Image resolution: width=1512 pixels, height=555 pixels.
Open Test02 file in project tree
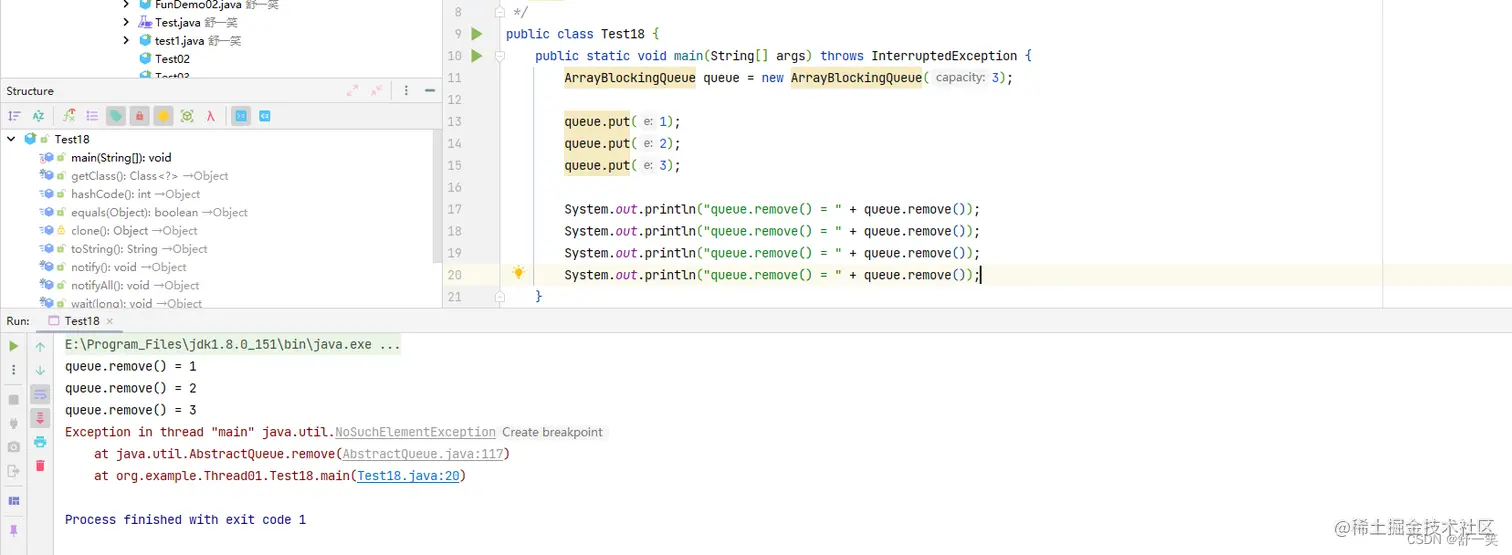[172, 59]
